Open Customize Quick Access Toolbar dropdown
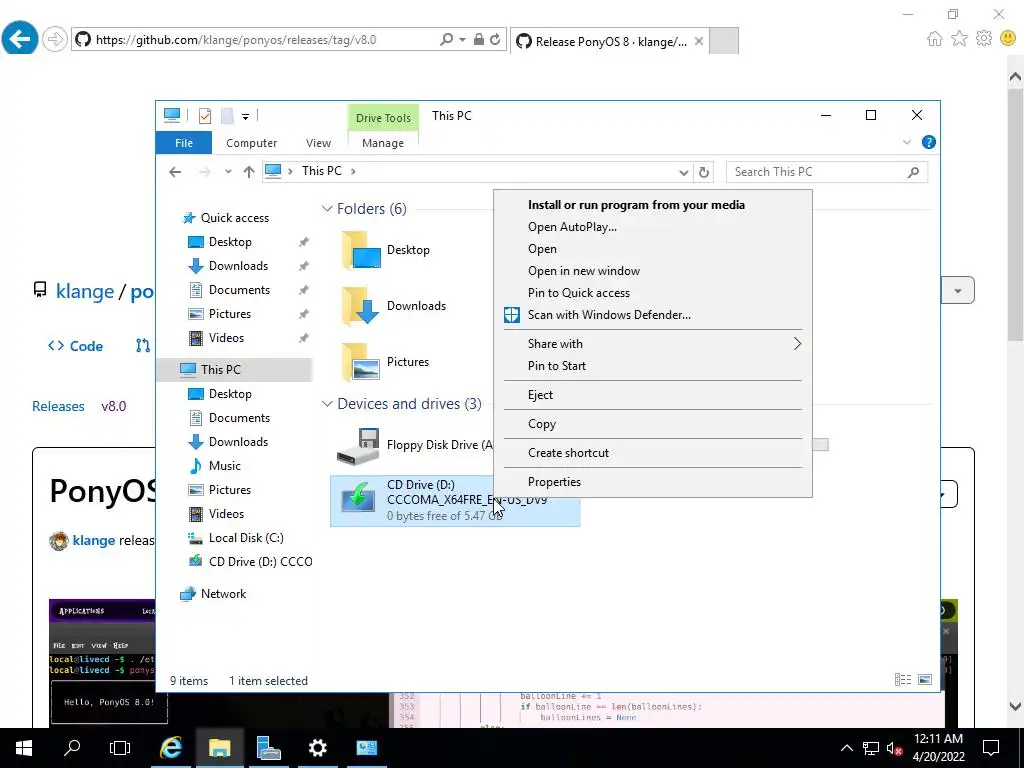1024x768 pixels. point(246,117)
